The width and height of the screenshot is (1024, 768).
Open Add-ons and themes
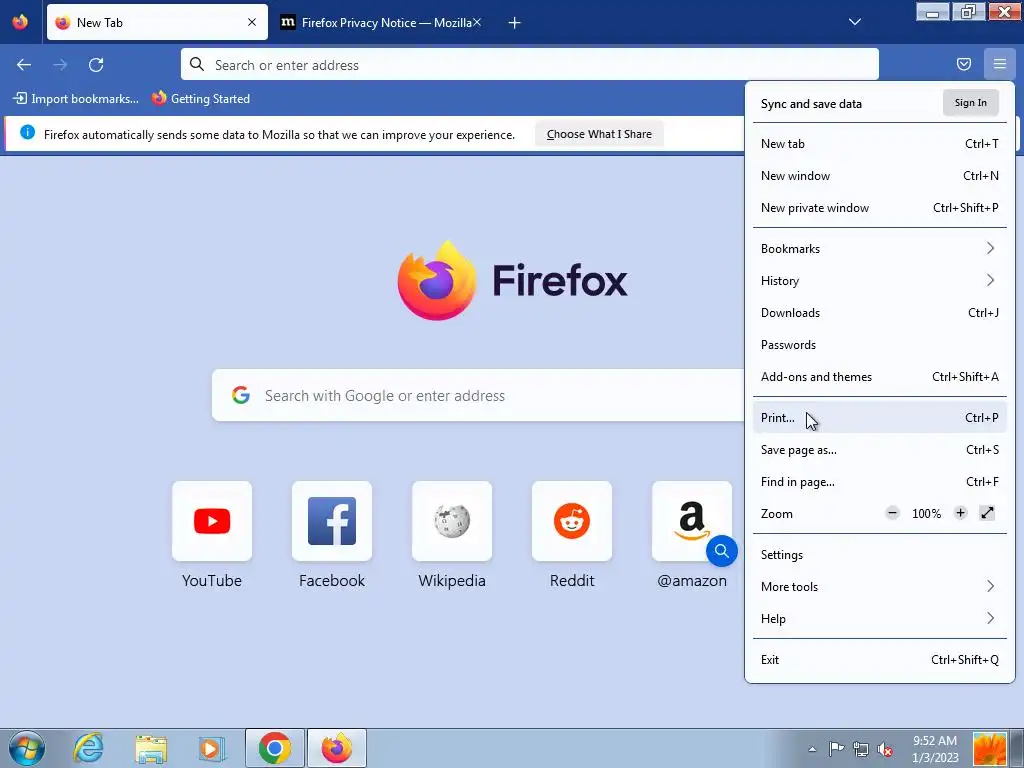coord(879,377)
